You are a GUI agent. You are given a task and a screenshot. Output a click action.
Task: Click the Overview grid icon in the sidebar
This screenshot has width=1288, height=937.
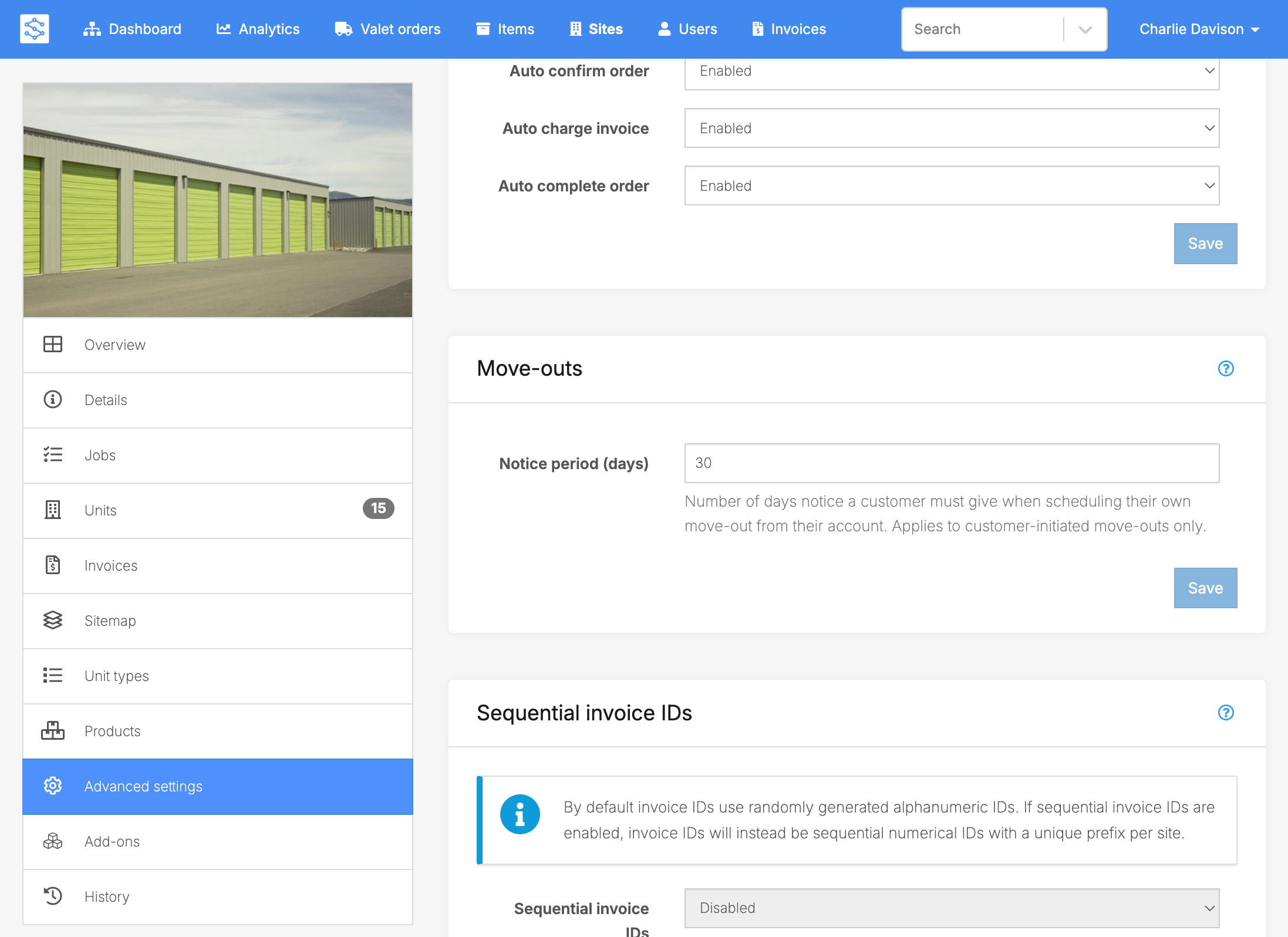(x=53, y=345)
